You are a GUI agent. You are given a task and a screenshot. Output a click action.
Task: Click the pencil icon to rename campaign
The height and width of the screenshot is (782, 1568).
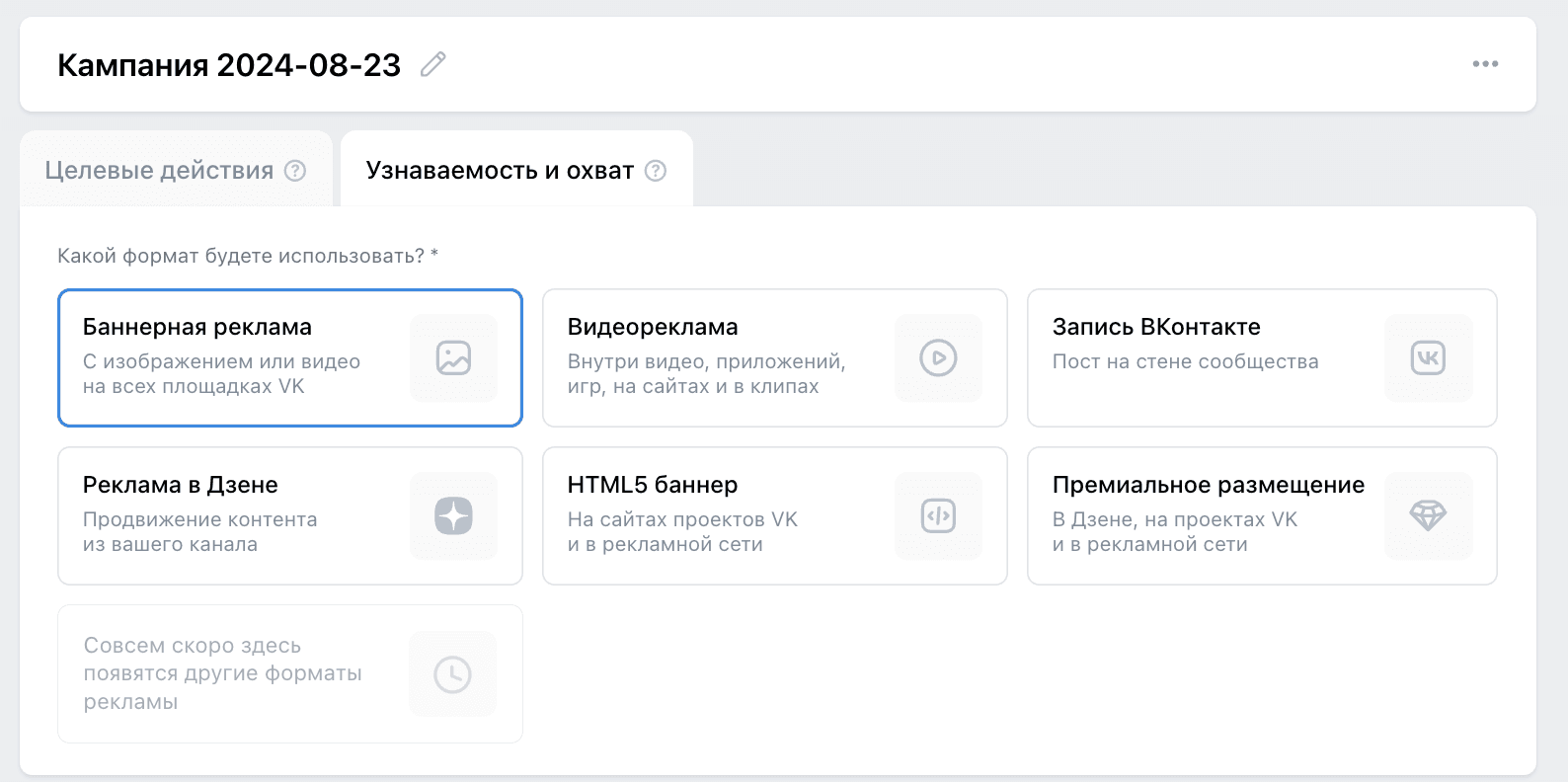[432, 64]
